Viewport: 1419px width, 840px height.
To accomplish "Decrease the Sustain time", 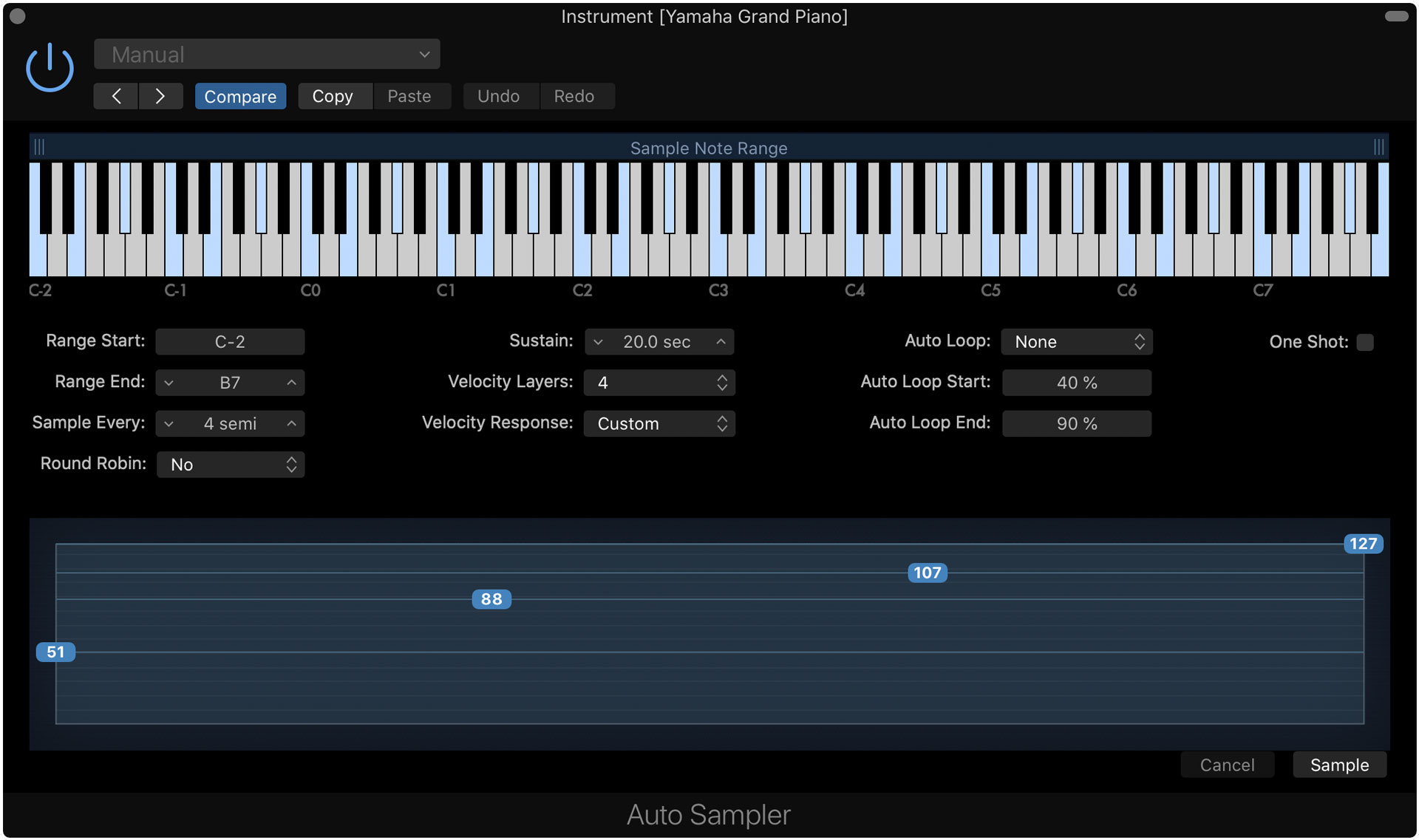I will pyautogui.click(x=599, y=341).
